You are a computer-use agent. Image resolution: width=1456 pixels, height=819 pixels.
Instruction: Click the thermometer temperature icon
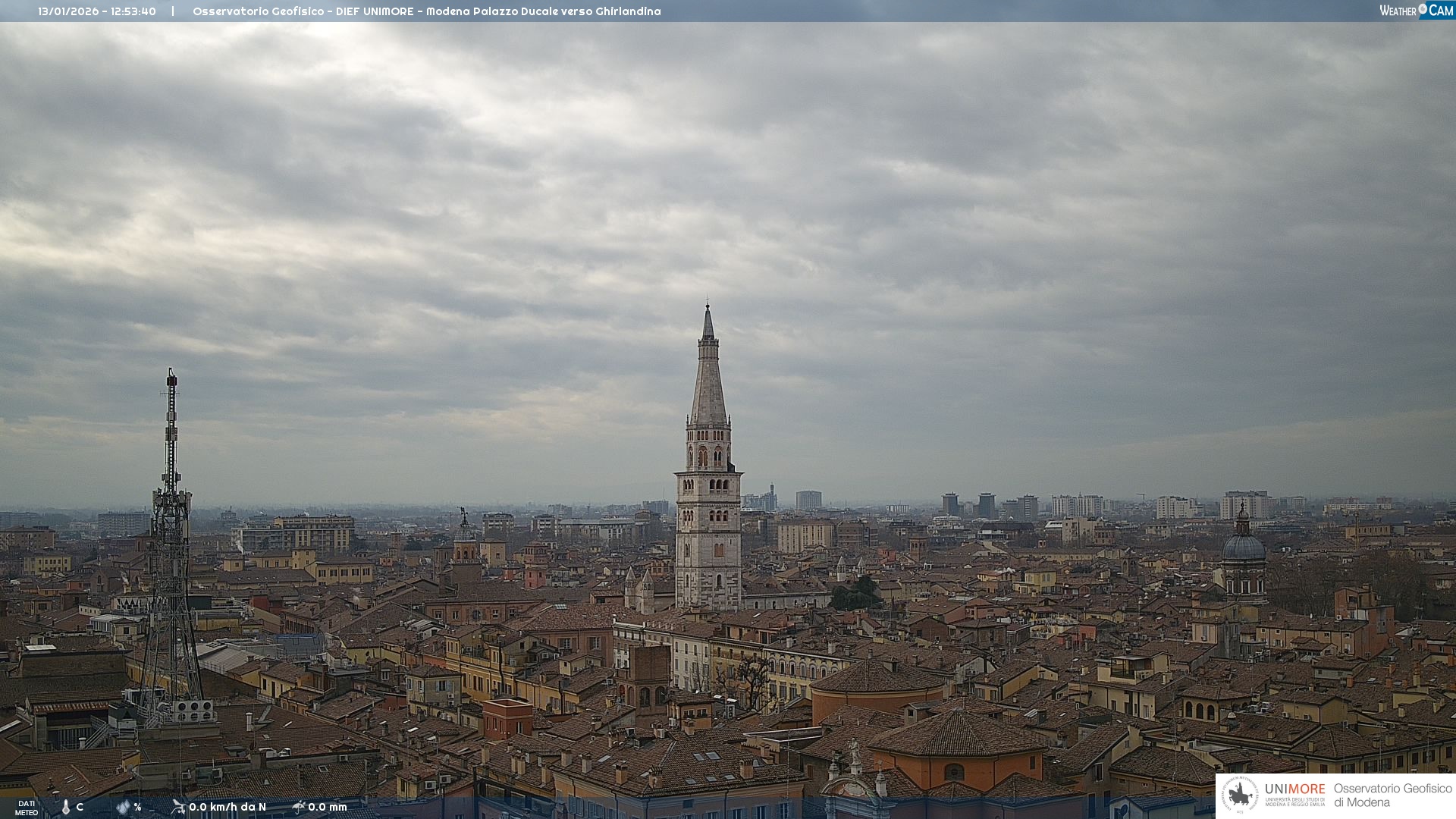(65, 808)
